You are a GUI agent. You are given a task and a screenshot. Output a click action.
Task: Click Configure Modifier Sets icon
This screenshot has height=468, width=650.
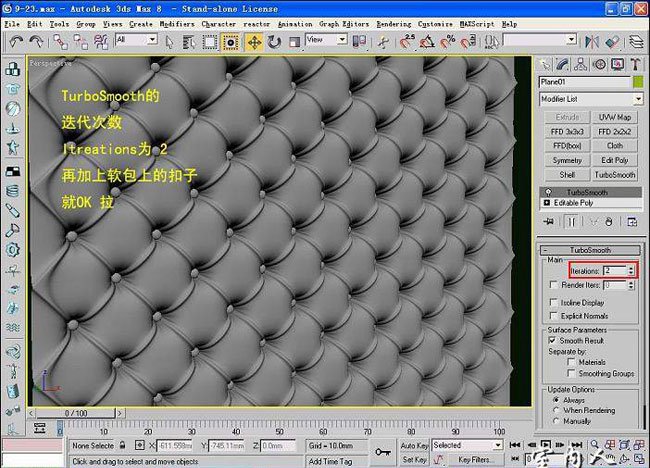(x=632, y=222)
